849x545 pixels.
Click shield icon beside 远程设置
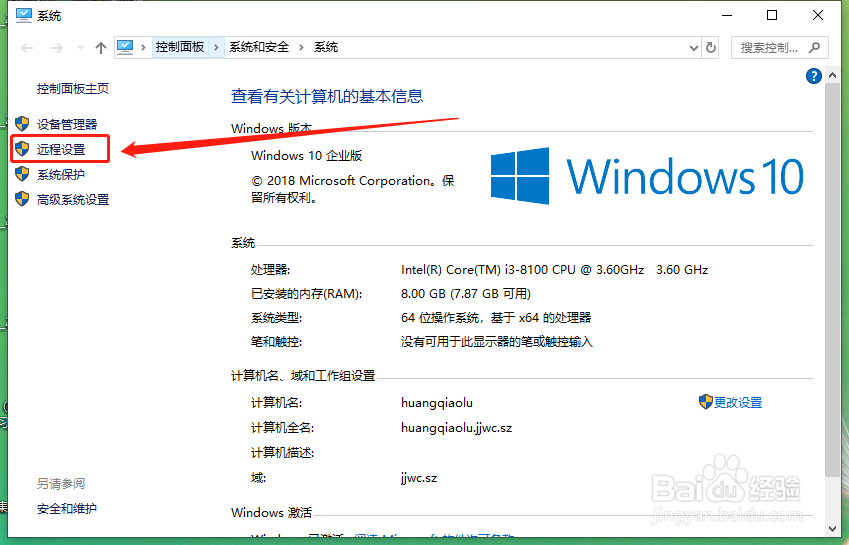(x=22, y=149)
